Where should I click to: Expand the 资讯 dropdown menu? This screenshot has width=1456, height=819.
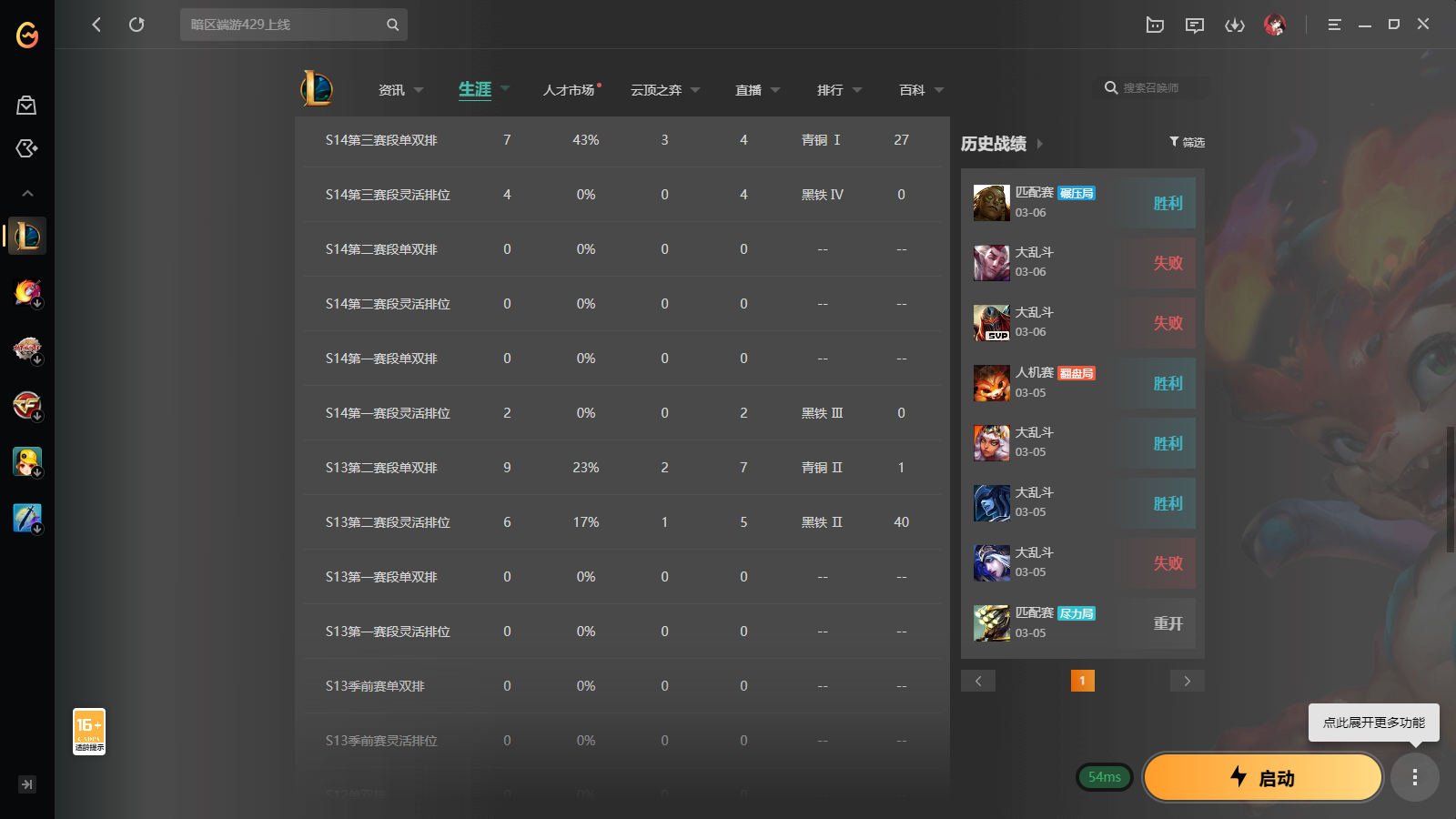(400, 90)
